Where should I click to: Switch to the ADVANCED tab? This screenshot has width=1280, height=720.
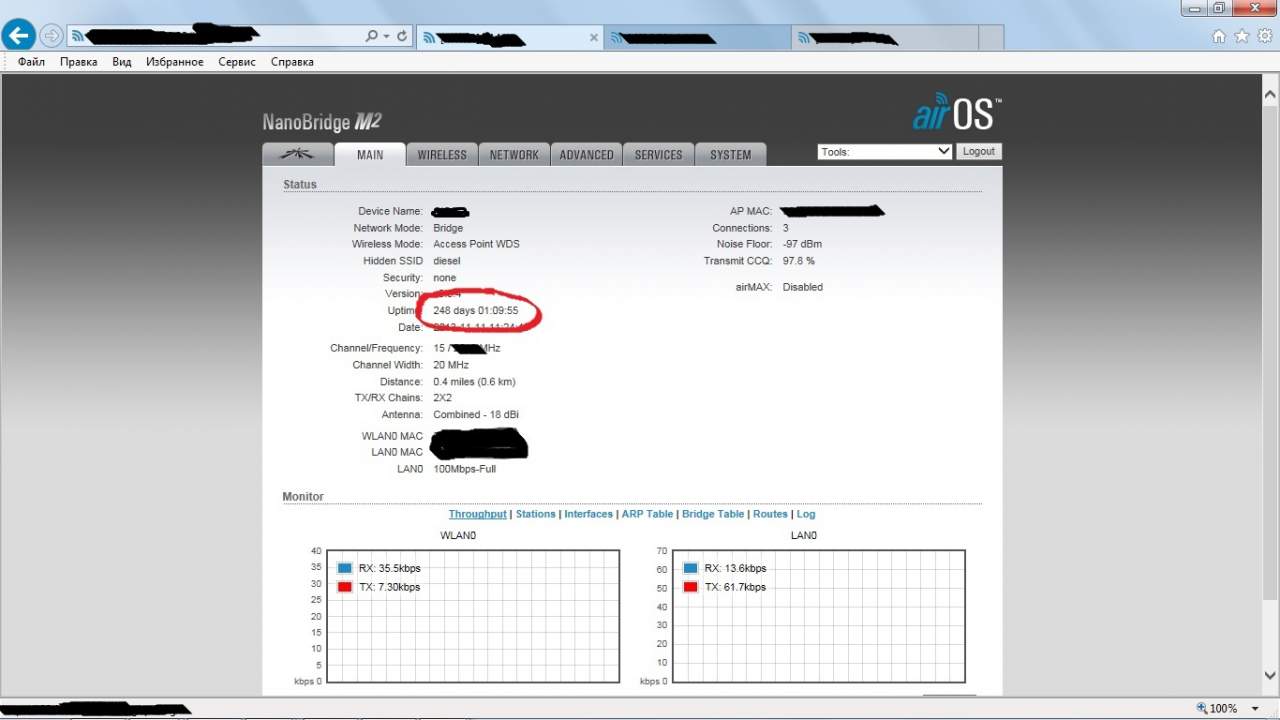pos(586,154)
